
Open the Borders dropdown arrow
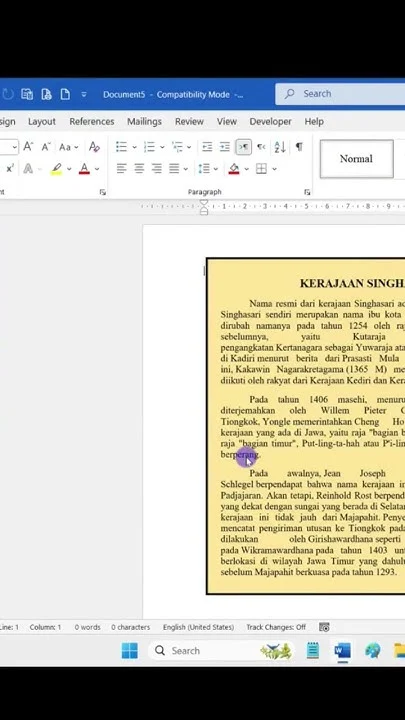[x=274, y=169]
